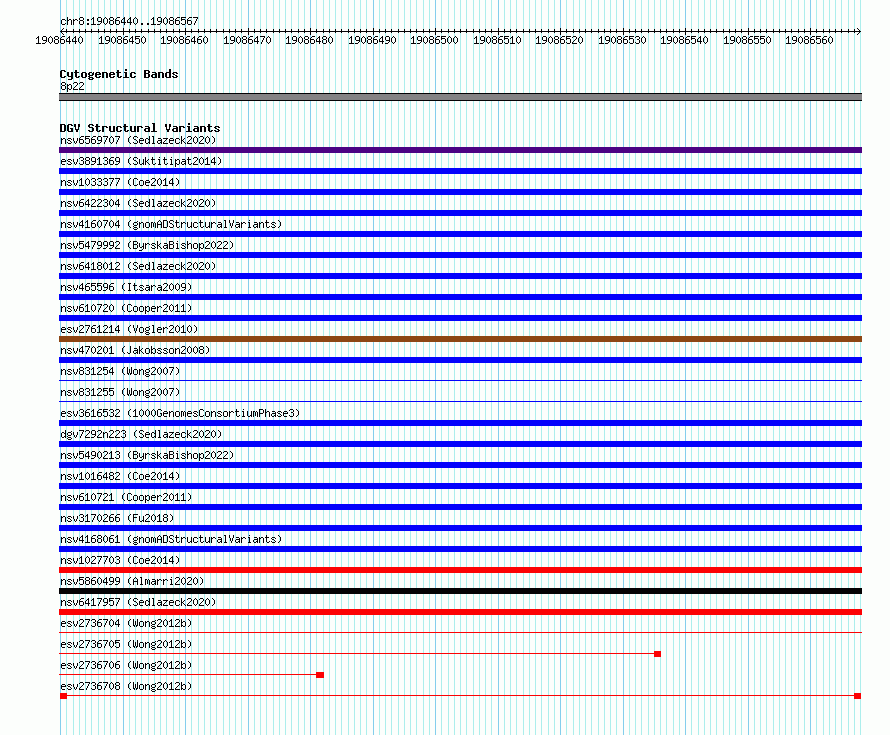Click ruler position 19086530
Screen dimensions: 890x735
click(x=622, y=40)
